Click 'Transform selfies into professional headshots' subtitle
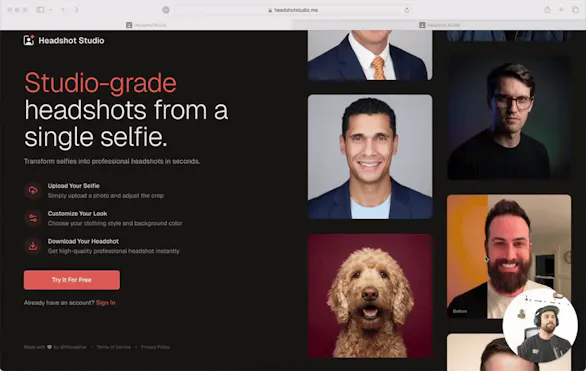 click(112, 161)
